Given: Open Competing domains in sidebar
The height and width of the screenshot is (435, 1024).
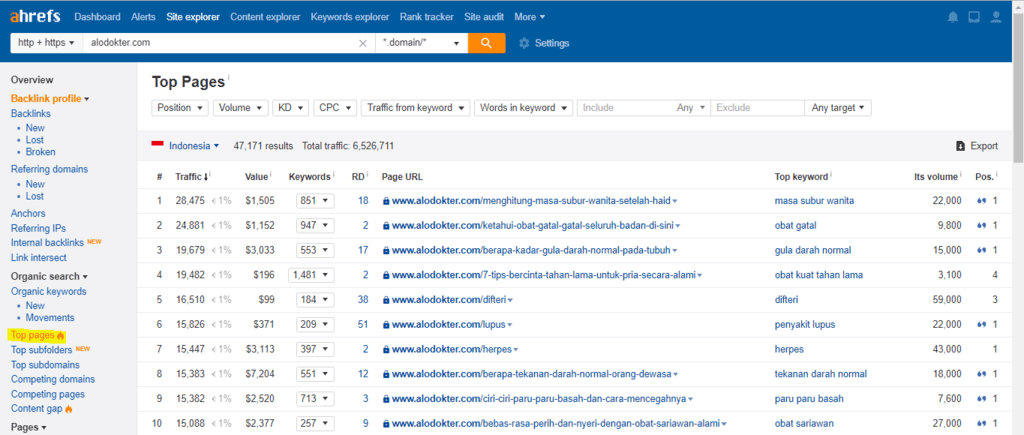Looking at the screenshot, I should (x=53, y=379).
